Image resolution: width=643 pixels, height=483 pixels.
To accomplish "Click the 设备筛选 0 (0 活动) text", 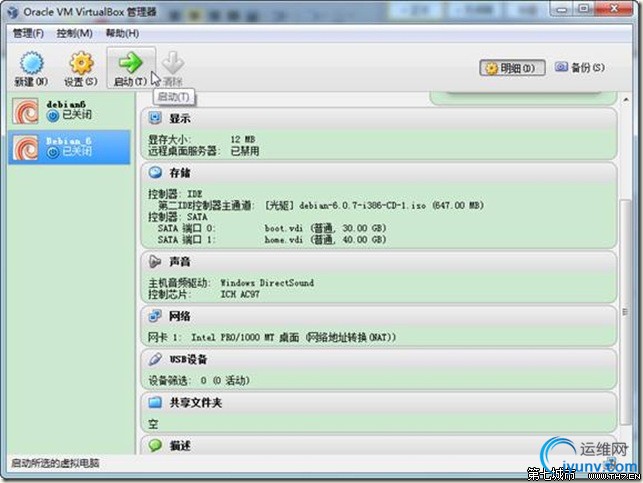I will coord(199,380).
